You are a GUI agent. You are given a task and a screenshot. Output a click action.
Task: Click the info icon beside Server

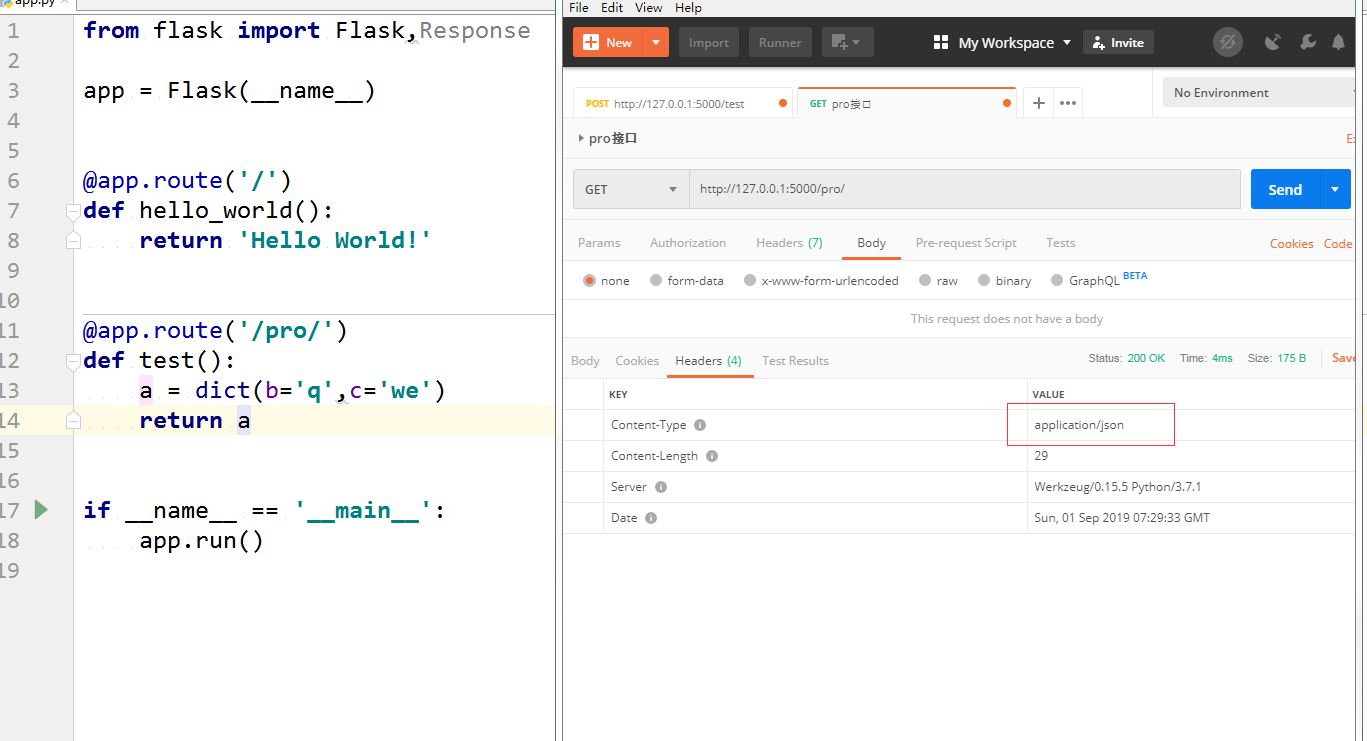(x=661, y=487)
